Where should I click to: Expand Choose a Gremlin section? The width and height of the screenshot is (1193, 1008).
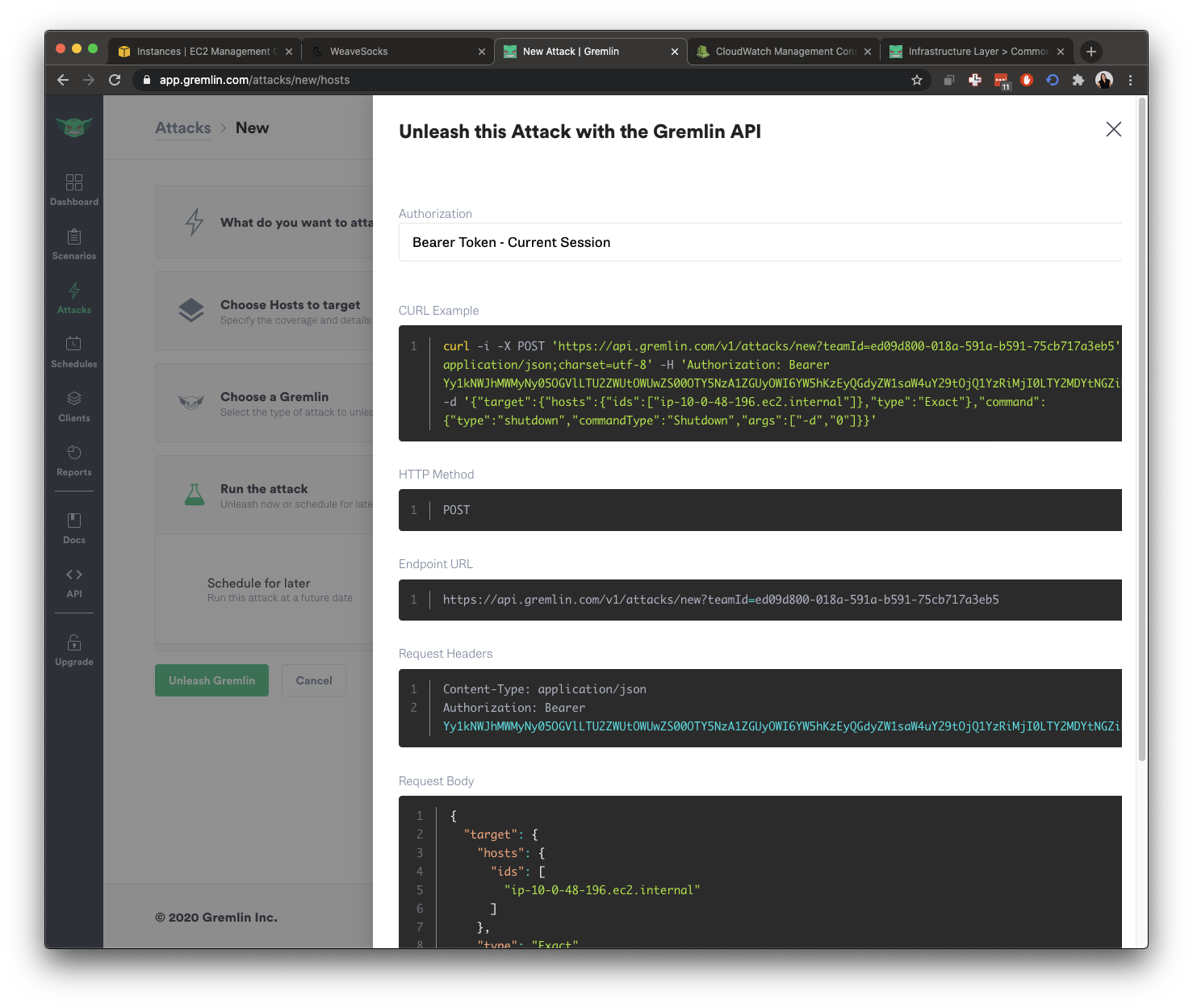tap(264, 403)
